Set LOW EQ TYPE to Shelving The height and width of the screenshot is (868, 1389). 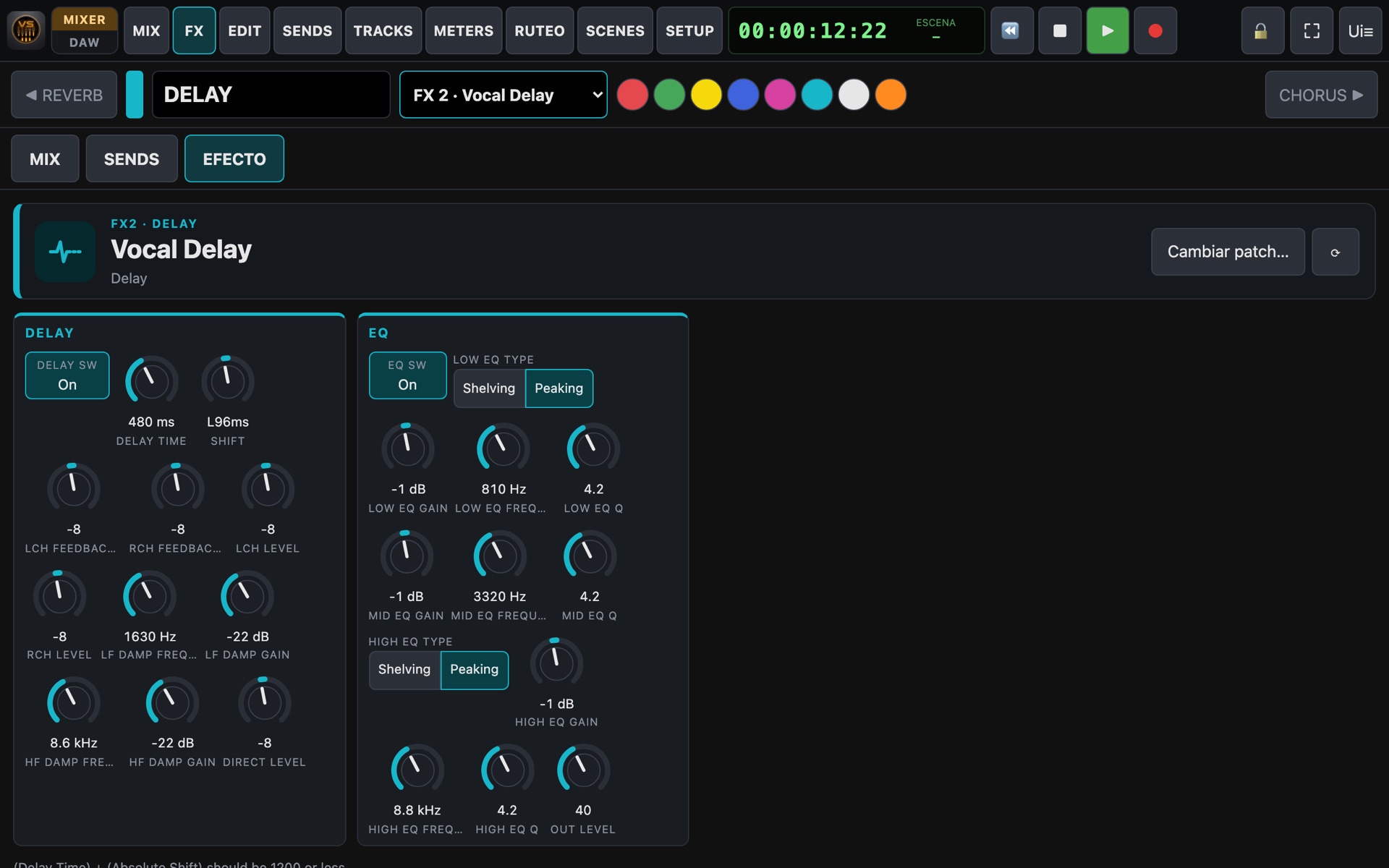click(489, 388)
